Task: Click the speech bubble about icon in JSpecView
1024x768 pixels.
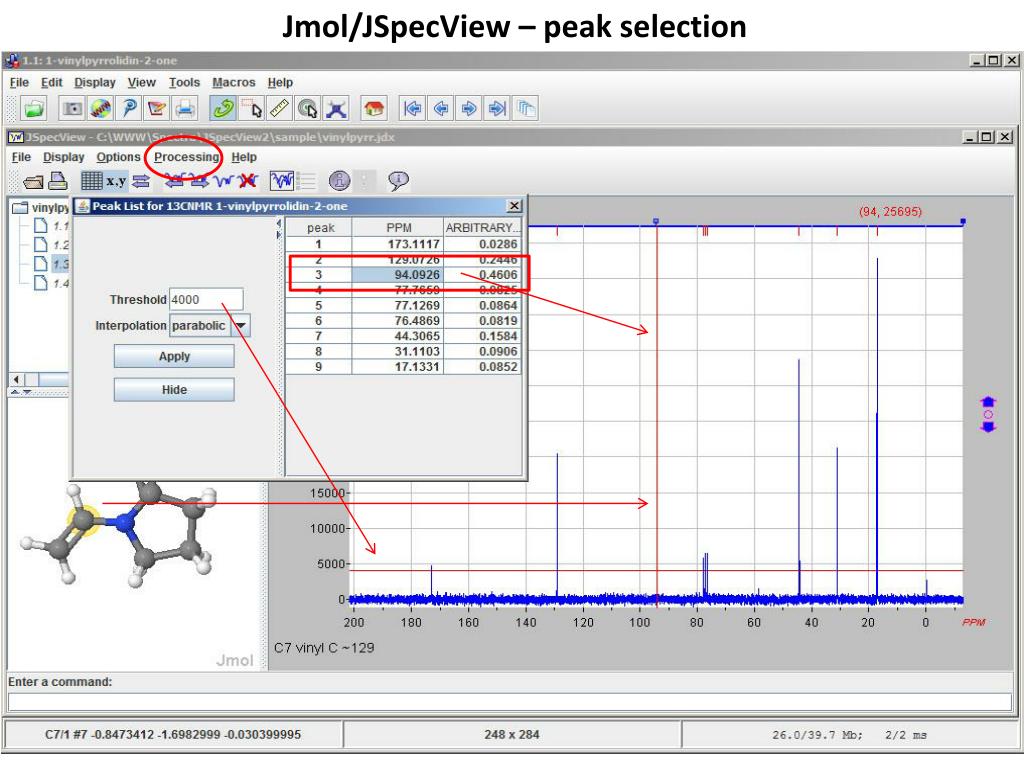Action: coord(398,181)
